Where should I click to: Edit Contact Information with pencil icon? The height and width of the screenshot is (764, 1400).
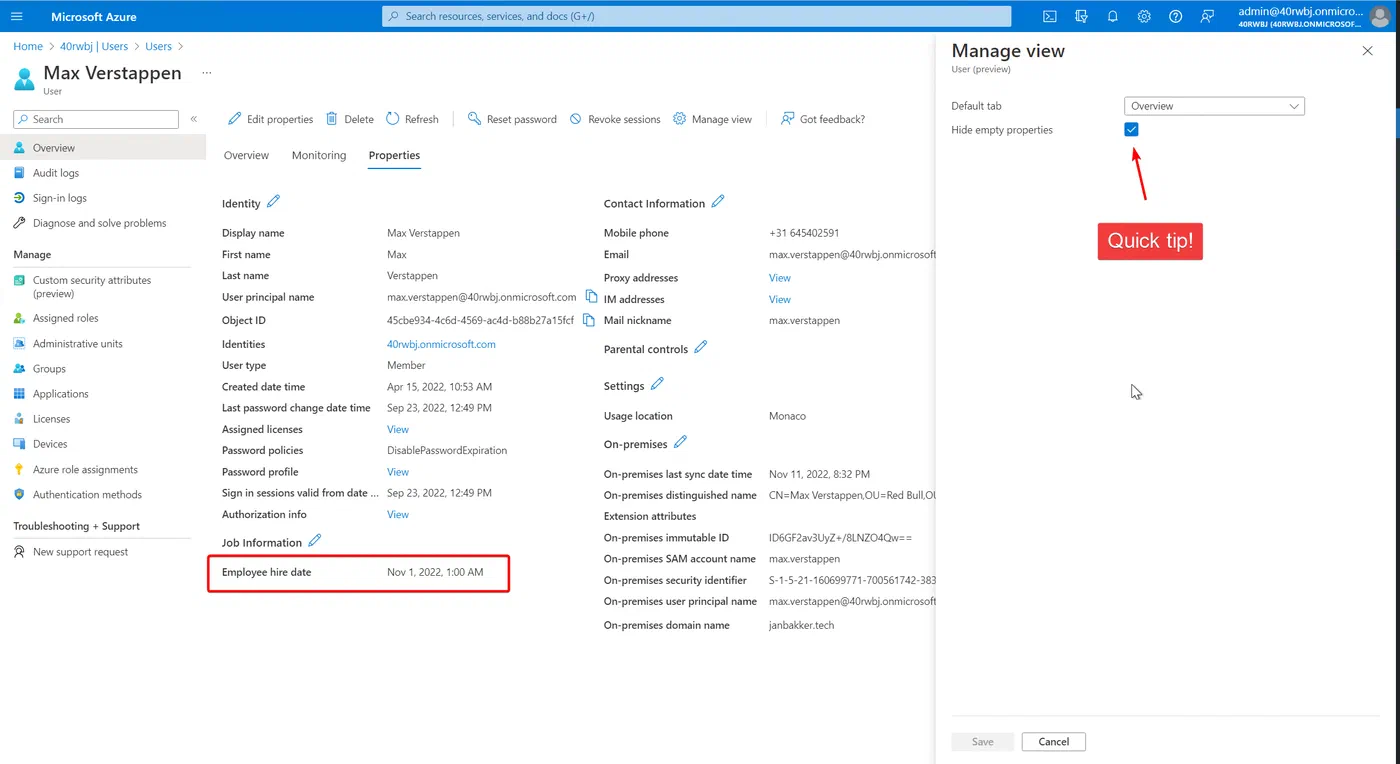[x=717, y=201]
